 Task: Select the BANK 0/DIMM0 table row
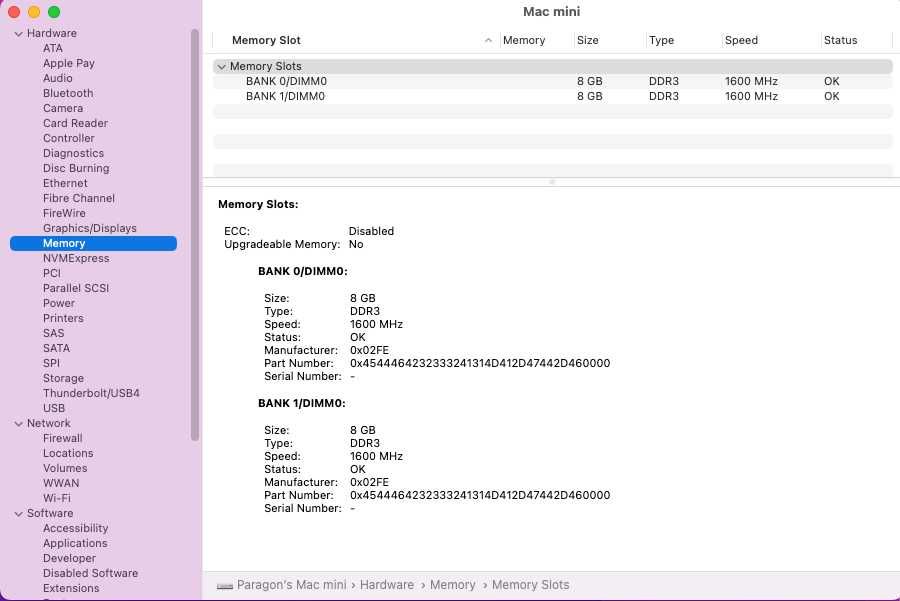pos(553,82)
